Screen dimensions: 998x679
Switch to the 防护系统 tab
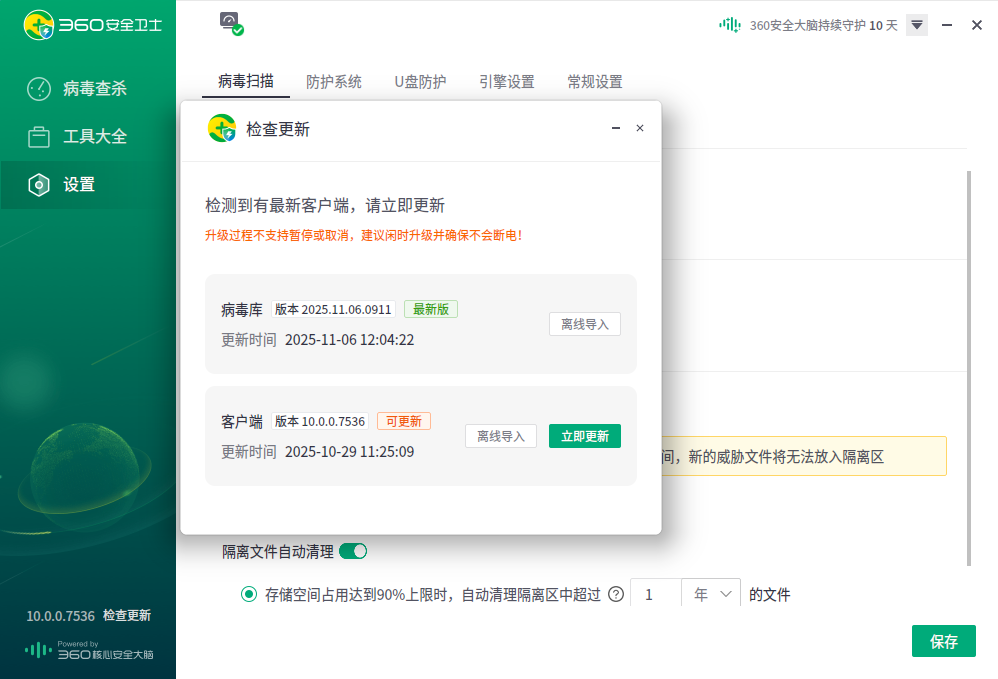(334, 82)
